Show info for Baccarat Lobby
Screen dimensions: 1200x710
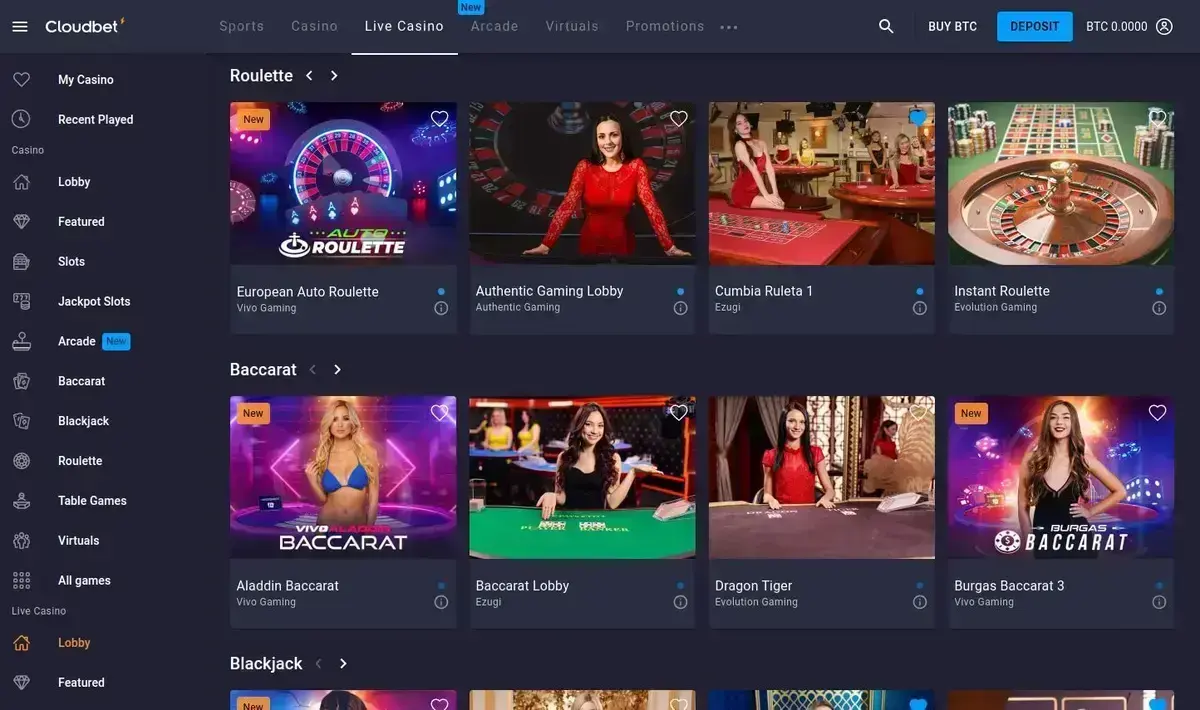click(x=681, y=602)
